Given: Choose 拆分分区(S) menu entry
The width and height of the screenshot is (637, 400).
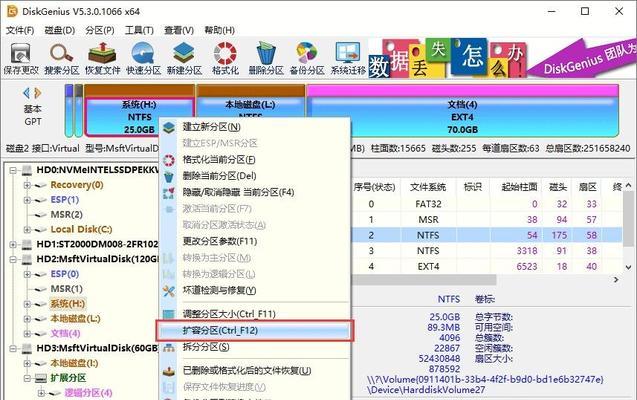Looking at the screenshot, I should (255, 347).
